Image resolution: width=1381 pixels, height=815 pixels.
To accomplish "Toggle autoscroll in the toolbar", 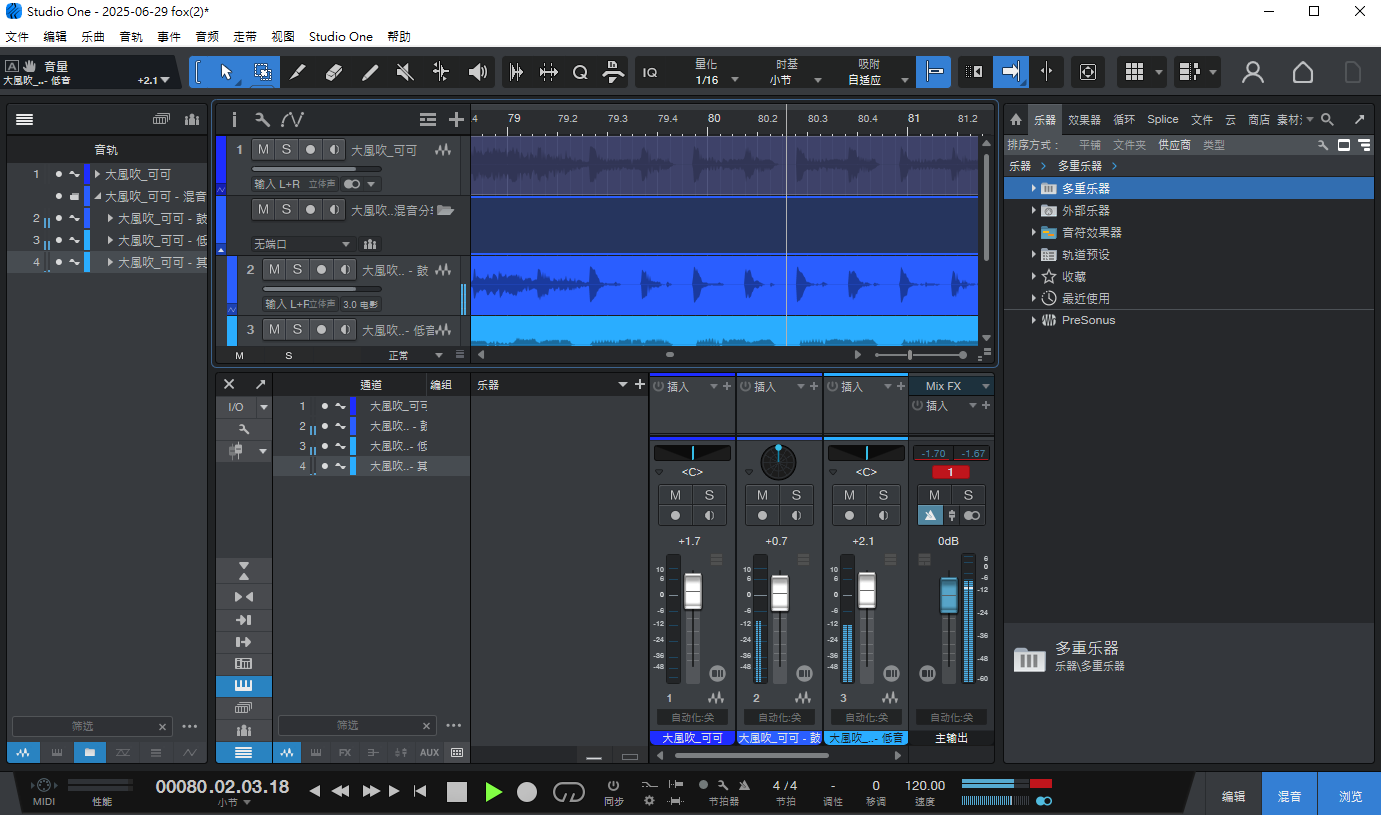I will click(1012, 72).
